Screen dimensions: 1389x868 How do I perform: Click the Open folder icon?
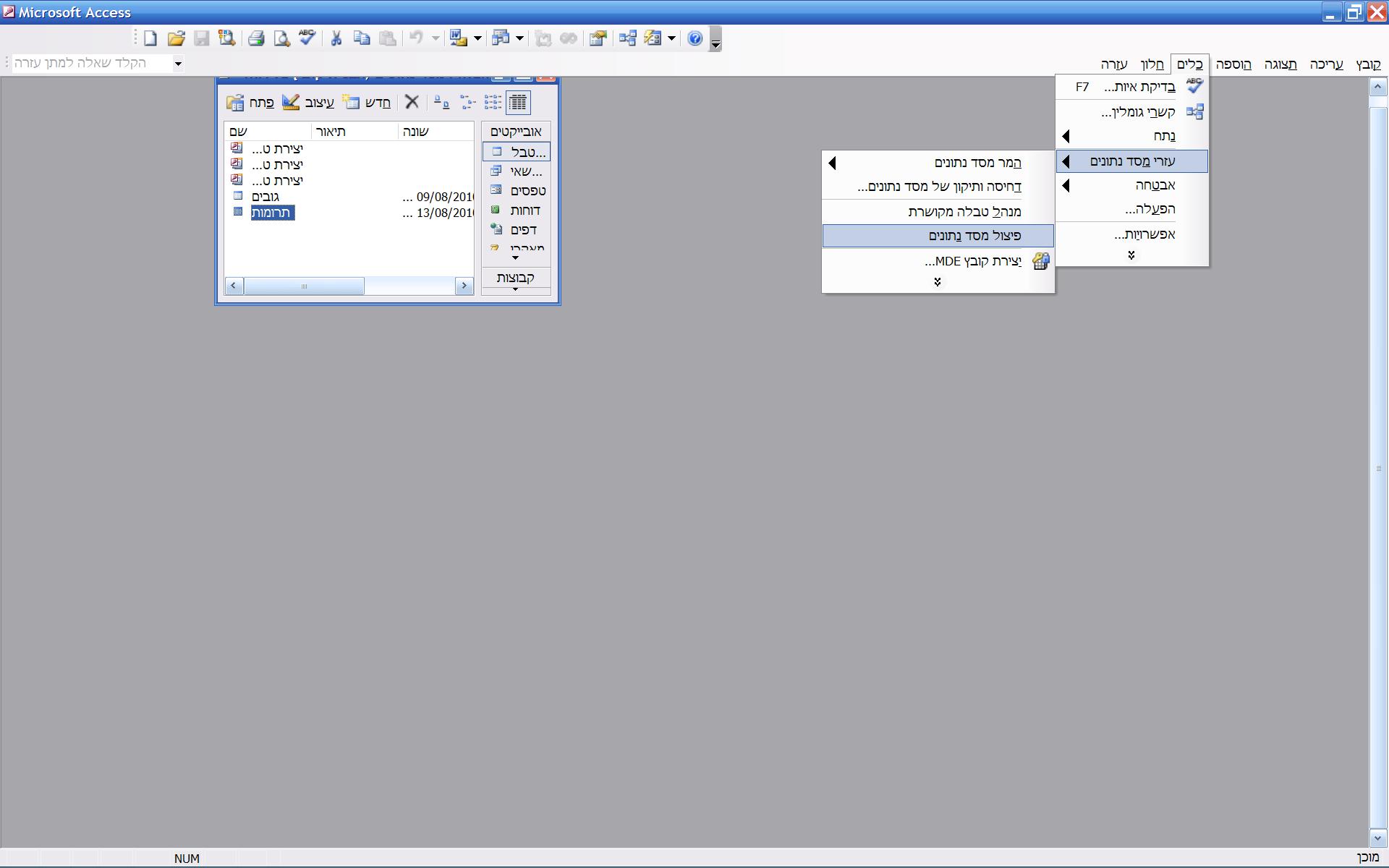click(176, 38)
